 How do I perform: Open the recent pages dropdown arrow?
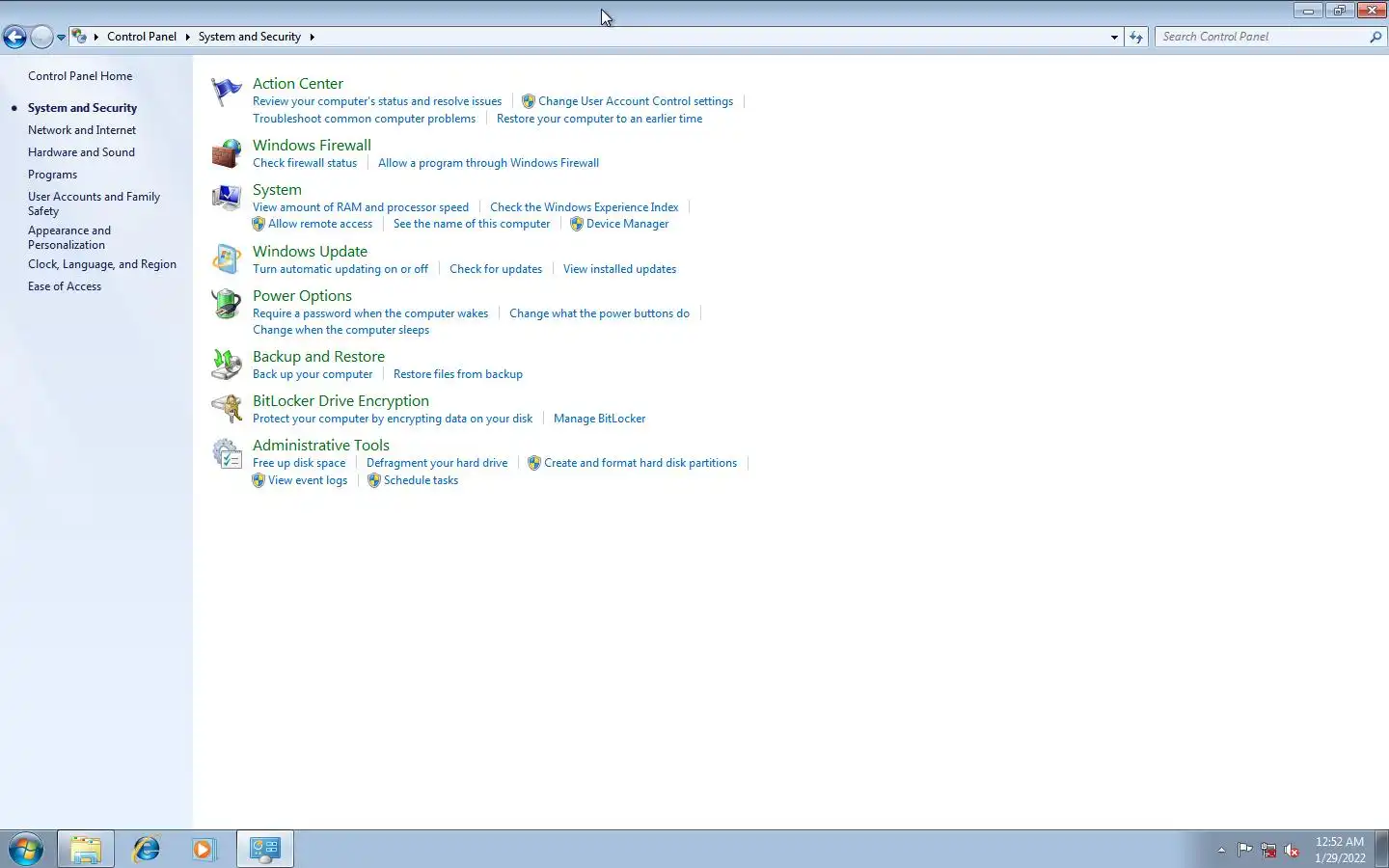click(x=61, y=38)
